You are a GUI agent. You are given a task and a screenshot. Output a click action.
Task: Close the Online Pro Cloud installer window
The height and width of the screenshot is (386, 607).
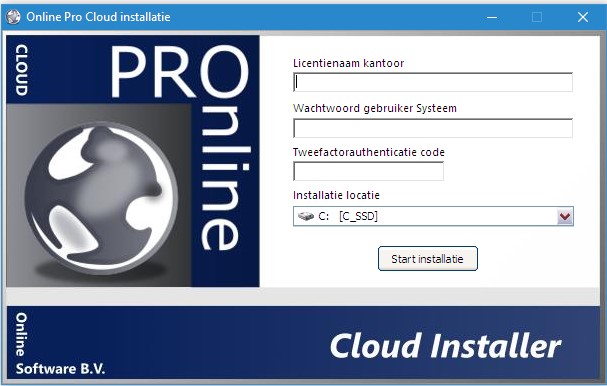click(x=583, y=17)
